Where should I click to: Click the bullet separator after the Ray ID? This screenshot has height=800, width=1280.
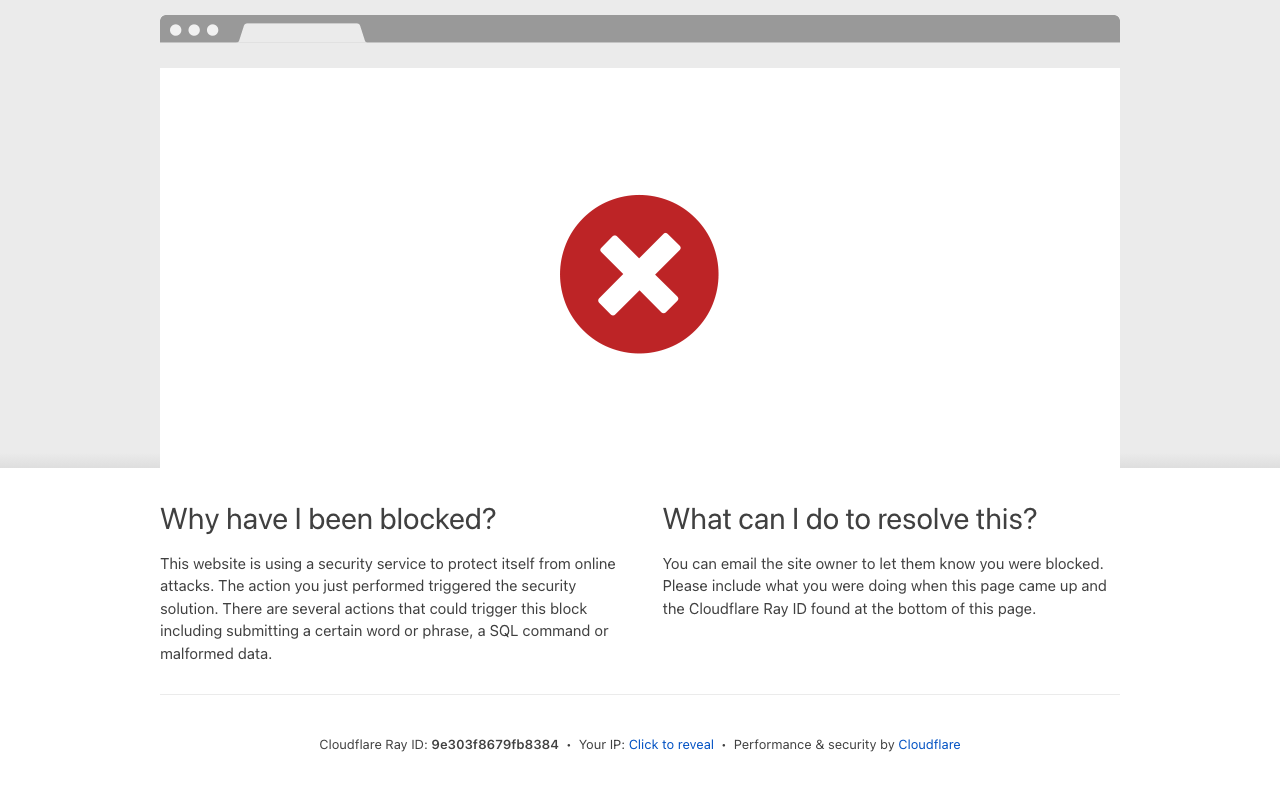click(569, 745)
